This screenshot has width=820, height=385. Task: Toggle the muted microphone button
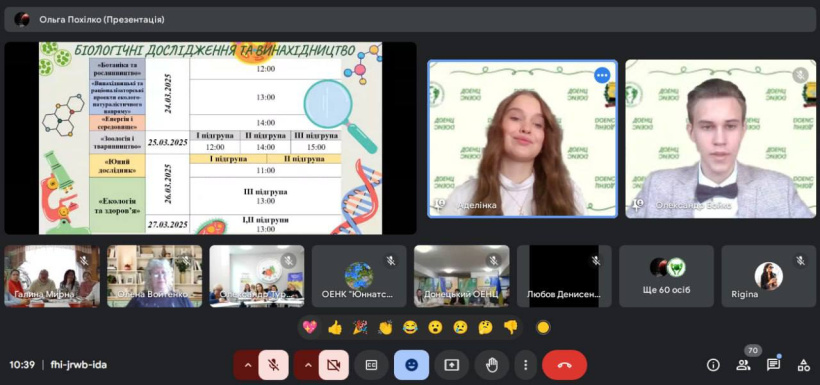(x=273, y=365)
